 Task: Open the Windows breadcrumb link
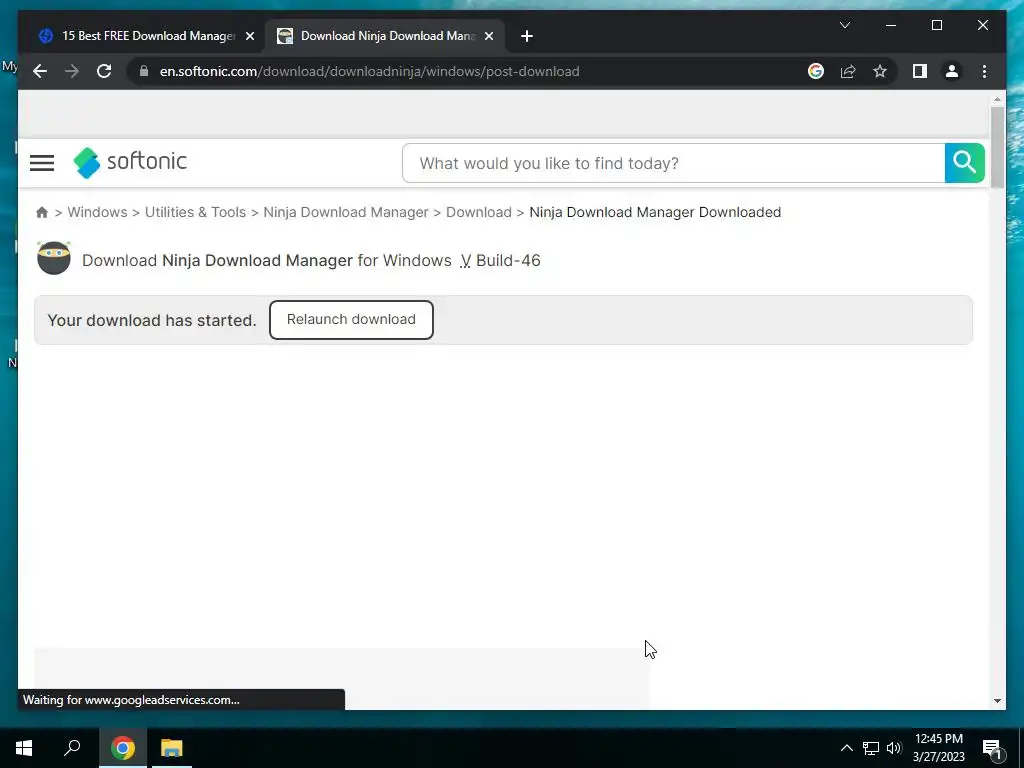pos(97,212)
